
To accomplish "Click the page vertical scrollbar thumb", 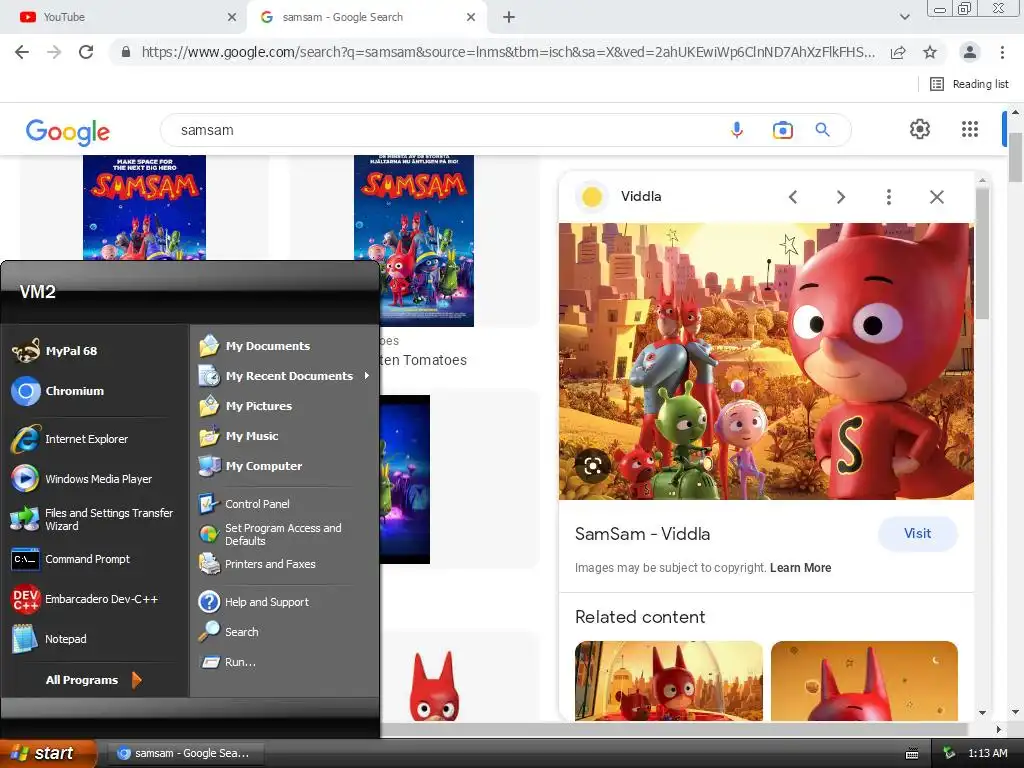I will pos(1015,157).
